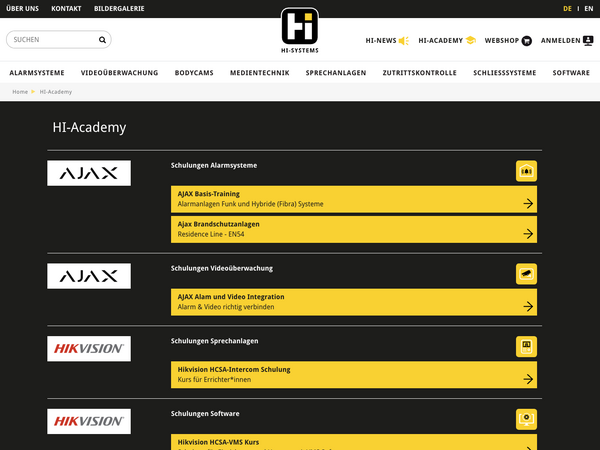Open Hikvision HCSA-VMS Kurs
600x450 pixels.
pos(354,442)
